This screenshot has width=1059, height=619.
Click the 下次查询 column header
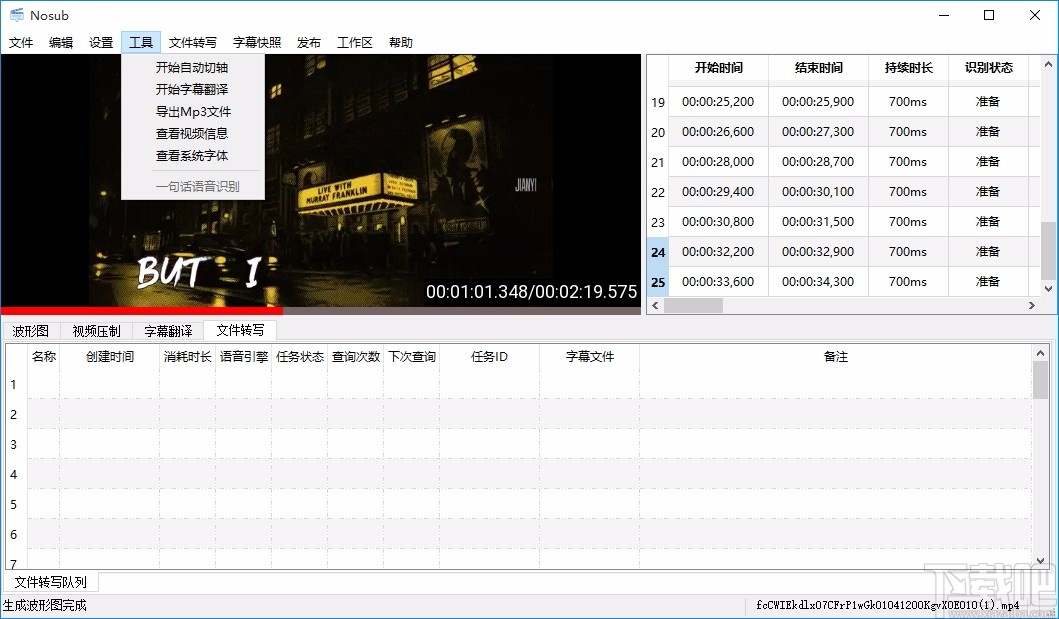412,356
